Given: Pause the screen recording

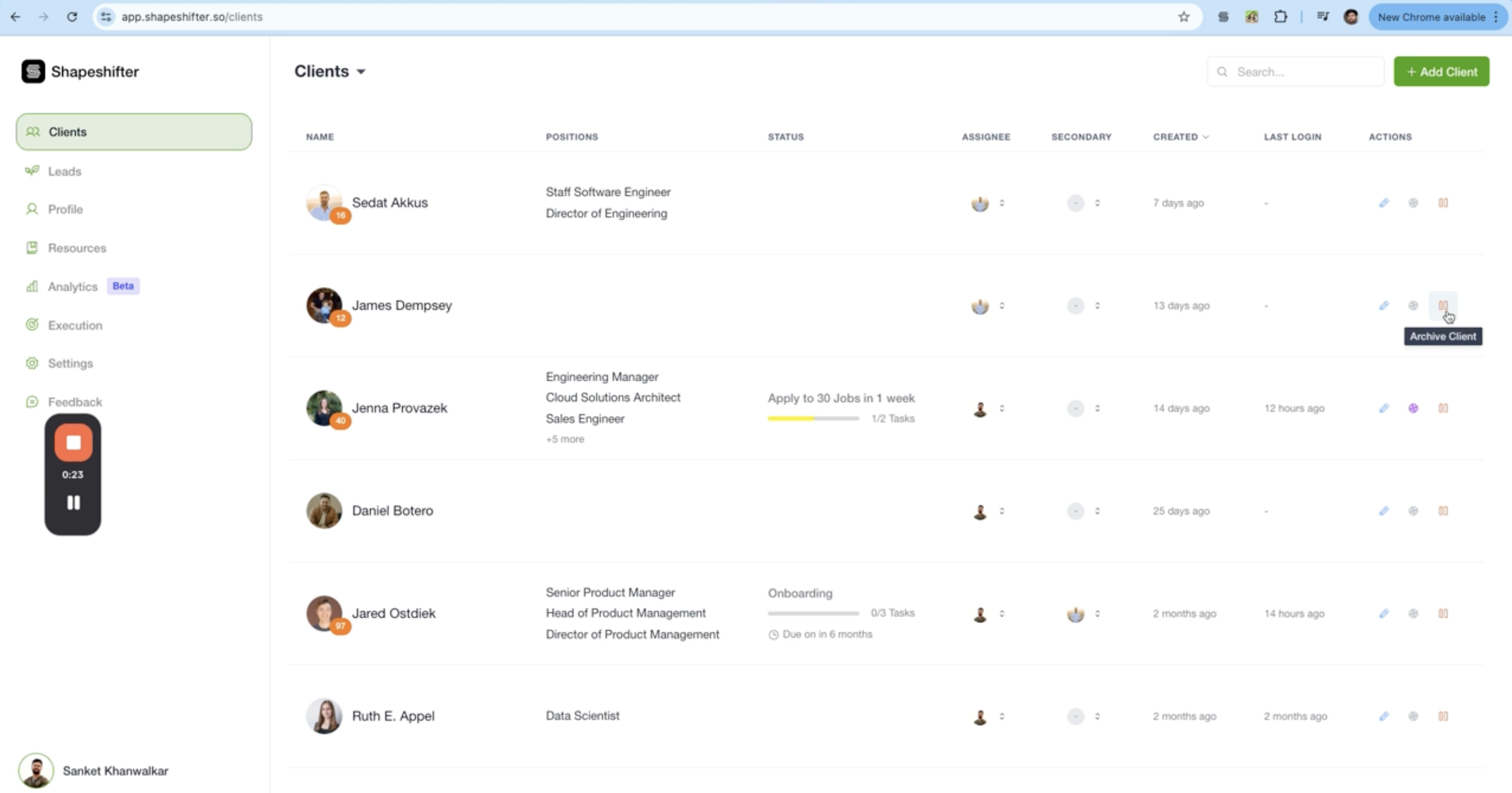Looking at the screenshot, I should tap(73, 502).
